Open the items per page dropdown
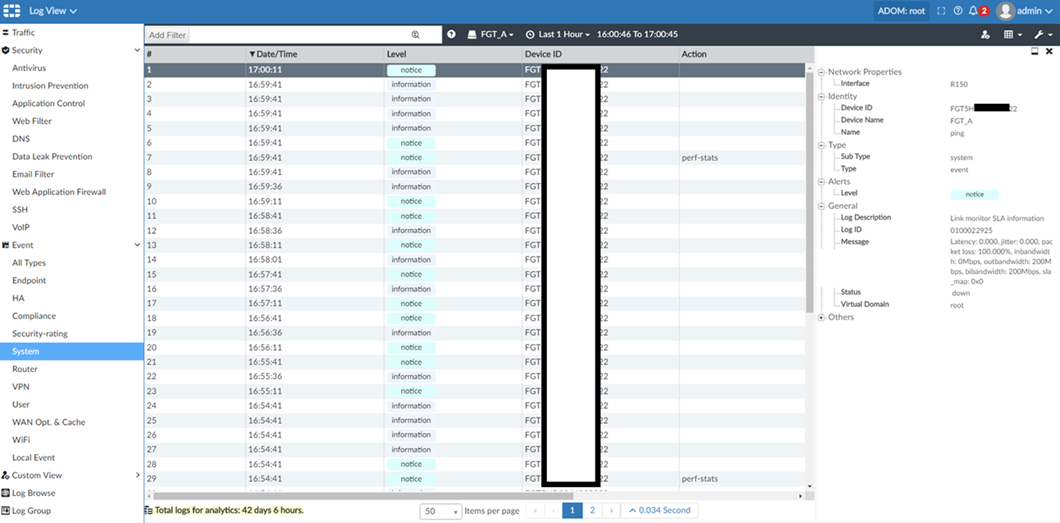The width and height of the screenshot is (1060, 523). click(x=441, y=511)
